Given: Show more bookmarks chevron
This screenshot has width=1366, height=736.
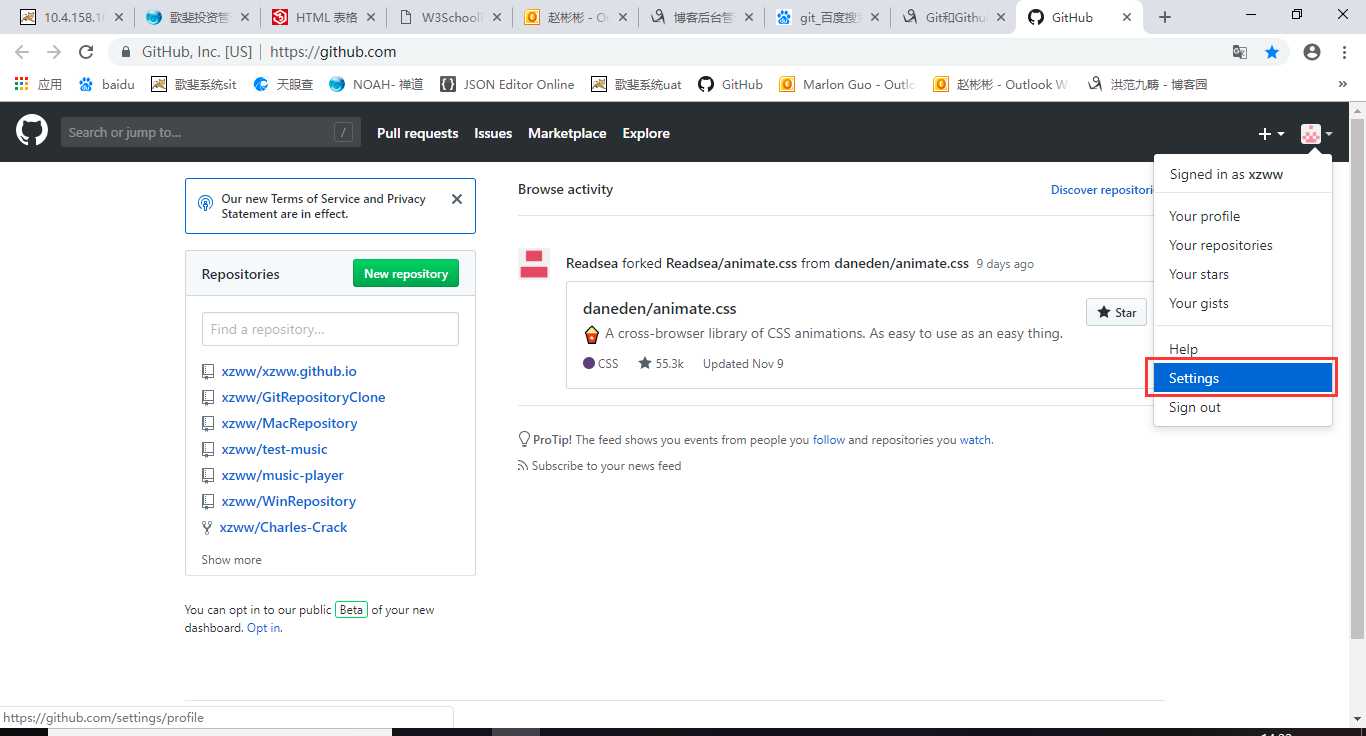Looking at the screenshot, I should click(x=1342, y=84).
